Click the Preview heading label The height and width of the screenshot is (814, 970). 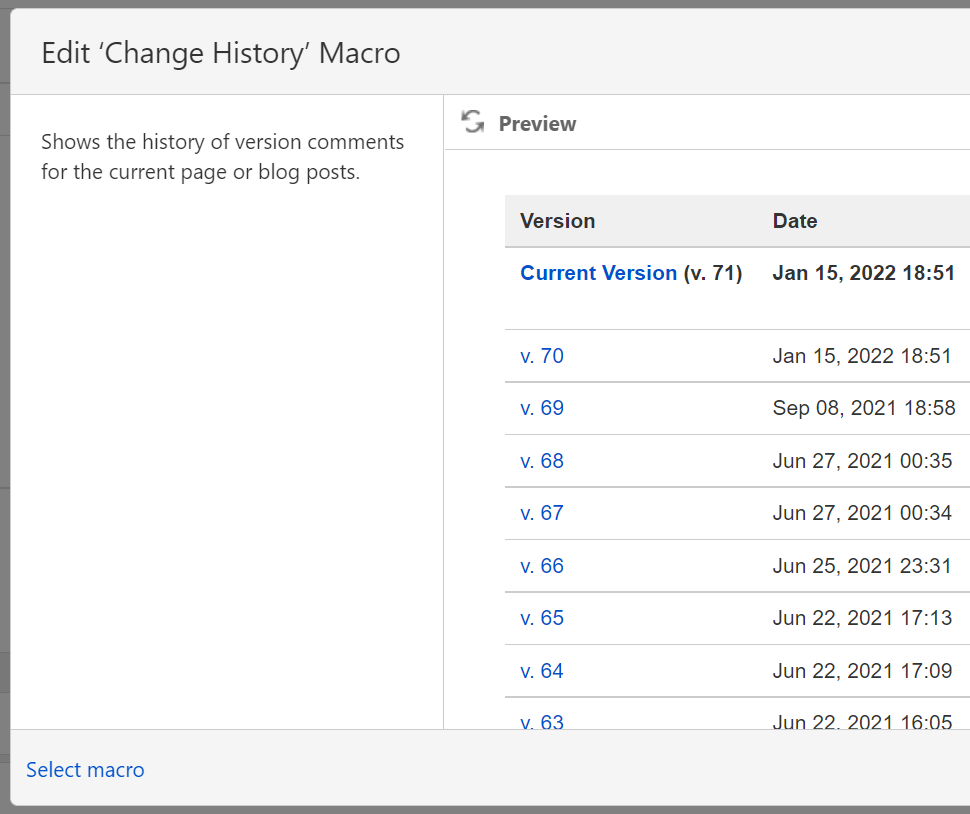pos(537,123)
